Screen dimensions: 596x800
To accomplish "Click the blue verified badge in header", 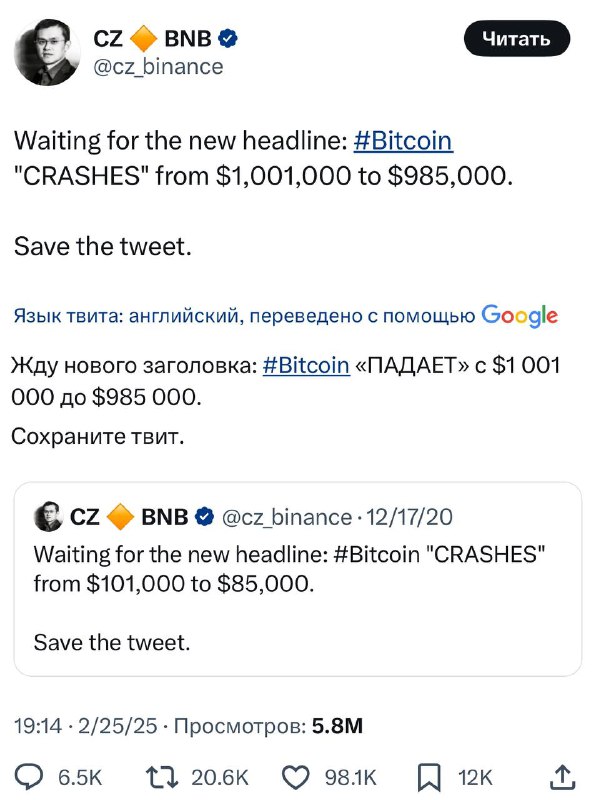I will pos(228,38).
